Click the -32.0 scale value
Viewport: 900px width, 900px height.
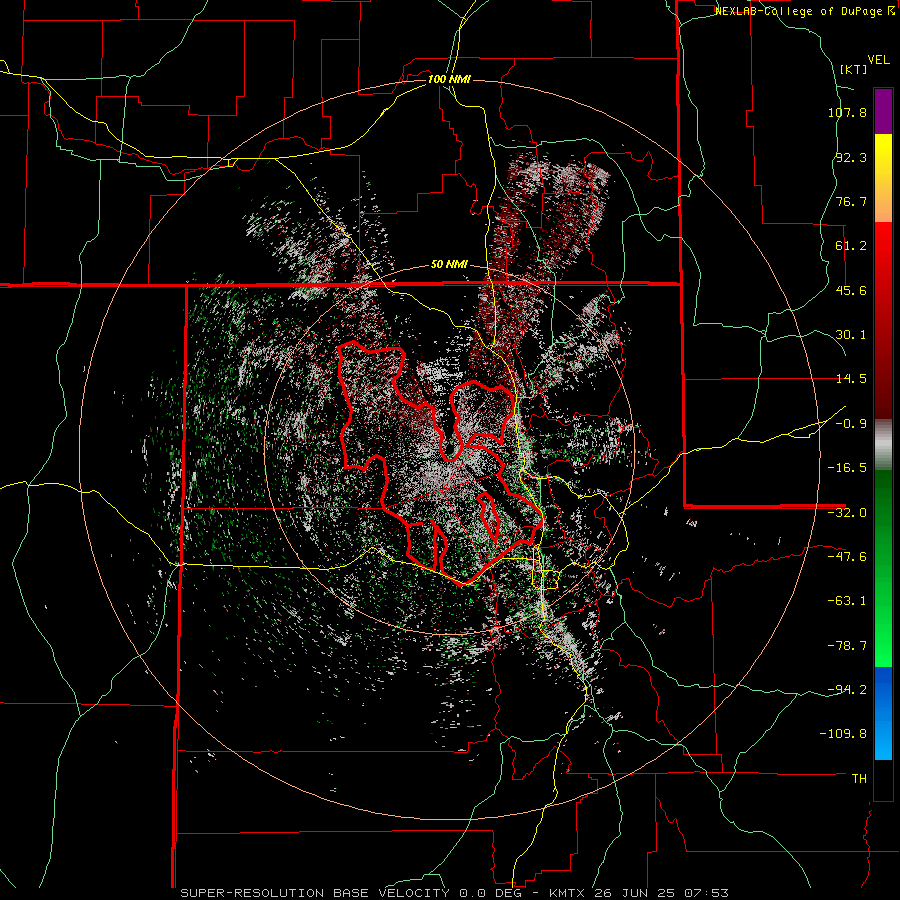tap(847, 513)
